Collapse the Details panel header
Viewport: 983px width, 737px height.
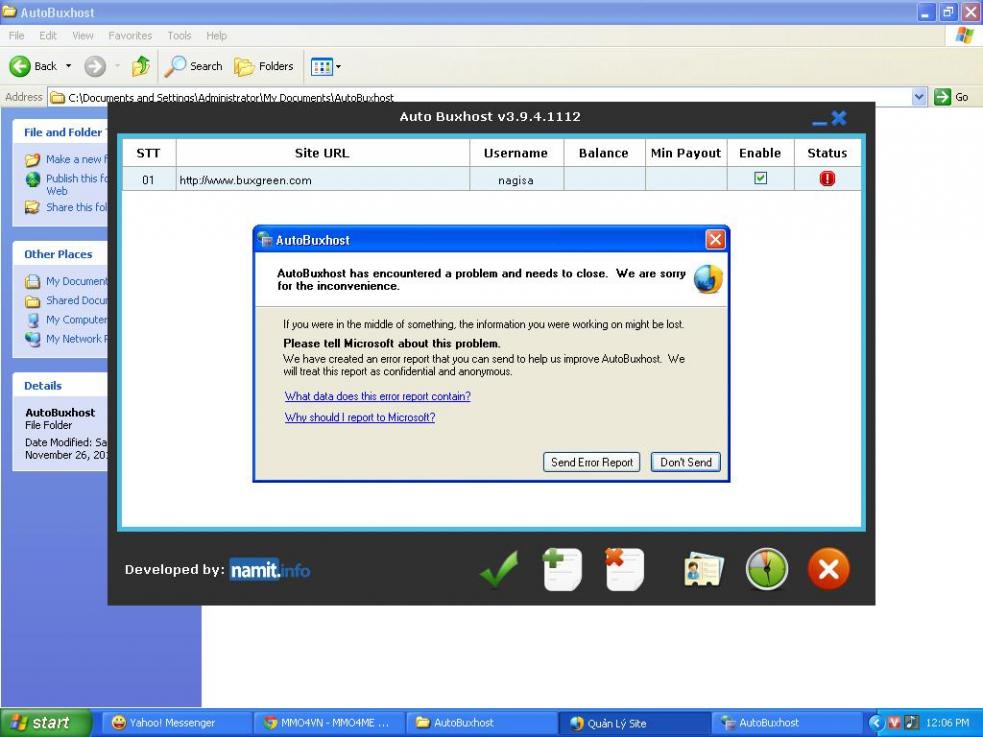pyautogui.click(x=61, y=385)
